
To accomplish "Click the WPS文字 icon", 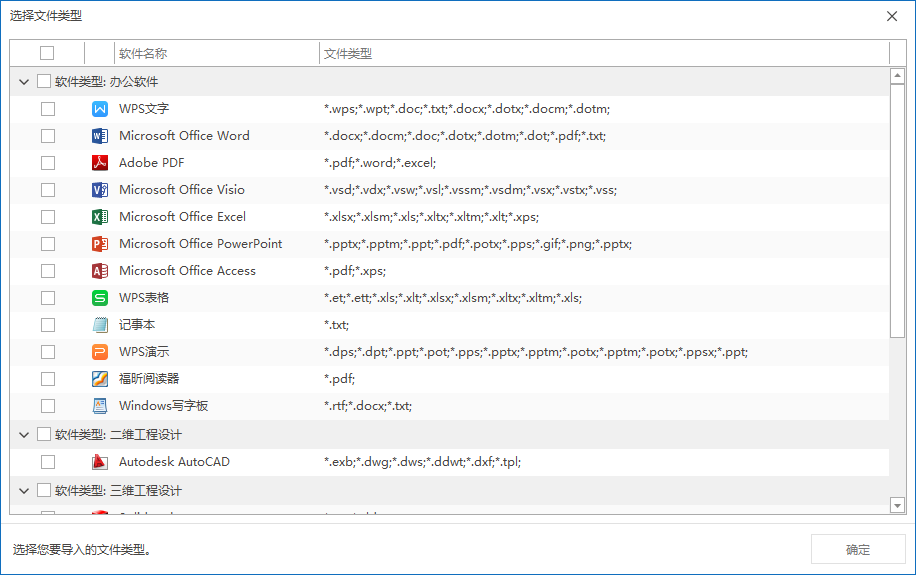I will (100, 109).
